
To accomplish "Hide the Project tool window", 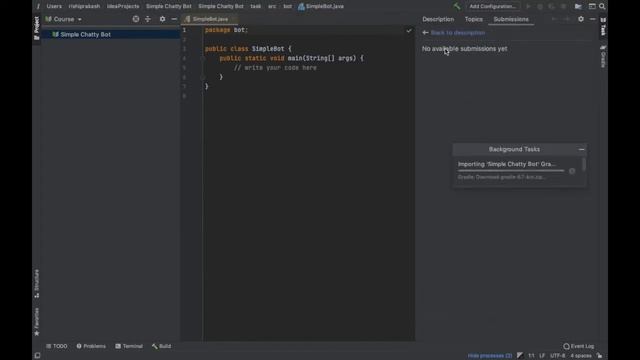I will pyautogui.click(x=174, y=19).
